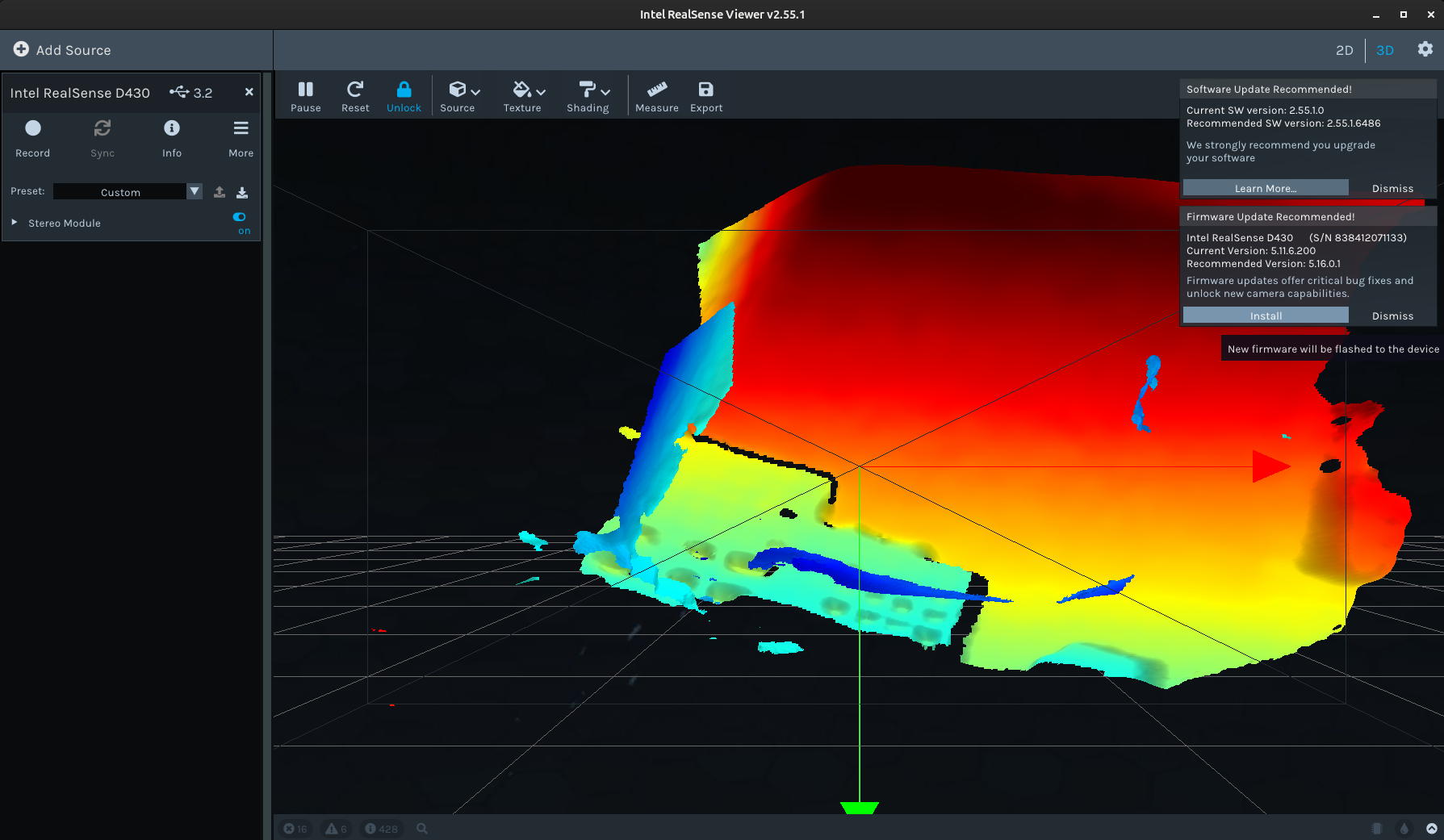
Task: Pause the 3D stream
Action: coord(305,96)
